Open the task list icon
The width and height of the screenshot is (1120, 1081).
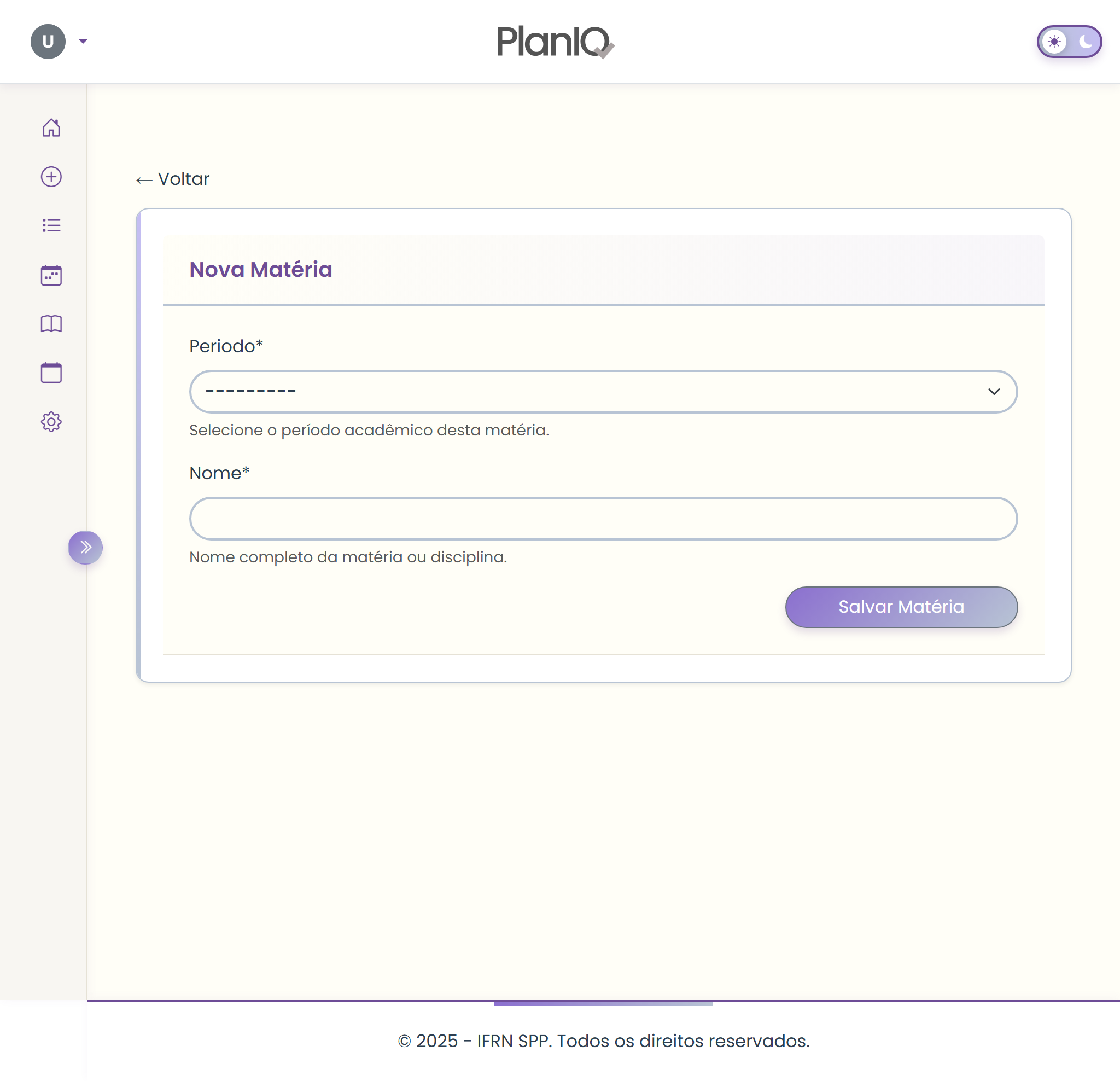51,225
